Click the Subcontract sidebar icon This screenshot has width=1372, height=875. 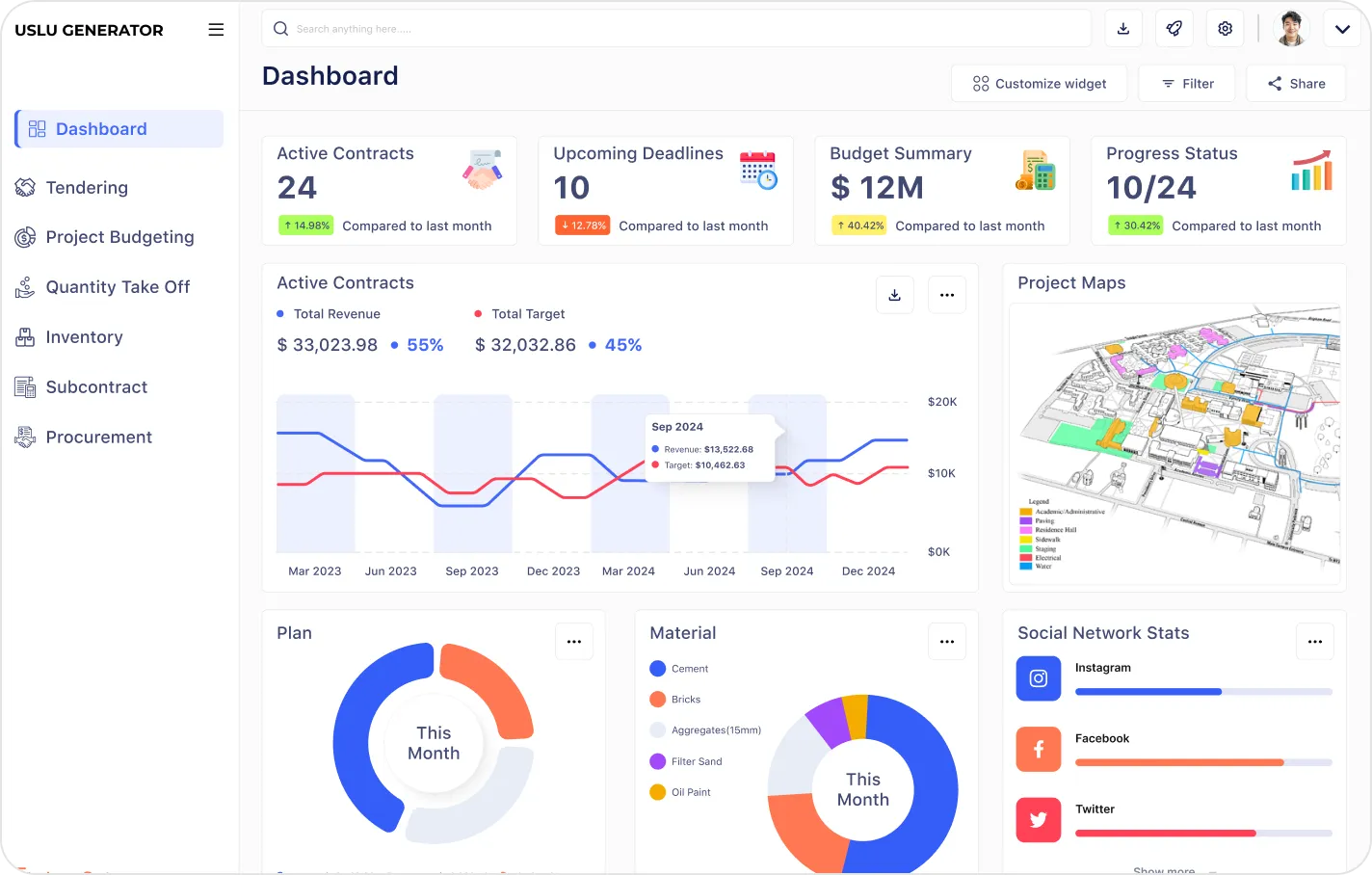pyautogui.click(x=25, y=387)
